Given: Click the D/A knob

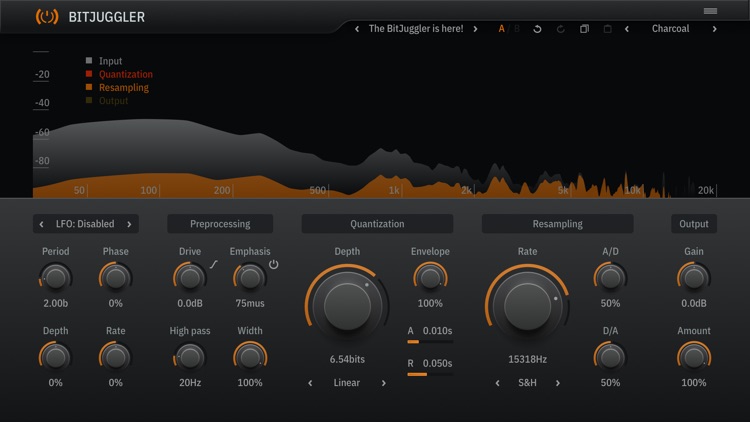Looking at the screenshot, I should (x=610, y=357).
